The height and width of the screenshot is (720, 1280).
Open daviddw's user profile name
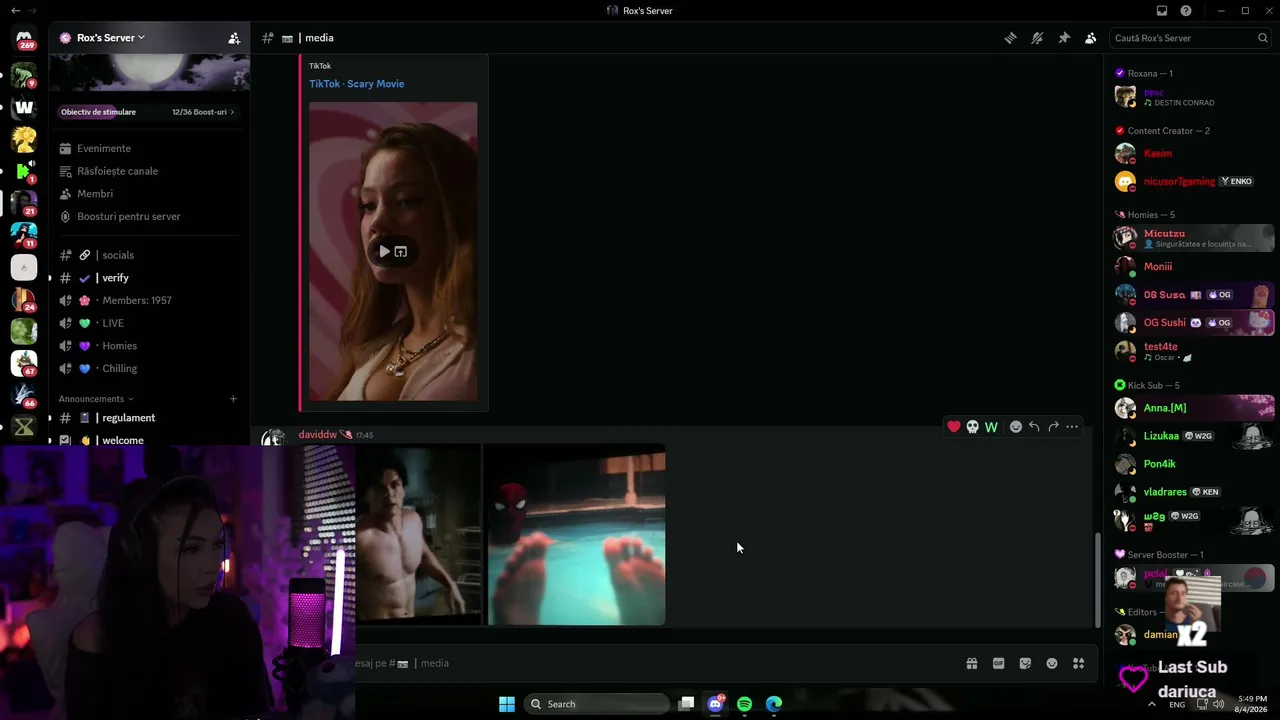(x=318, y=435)
